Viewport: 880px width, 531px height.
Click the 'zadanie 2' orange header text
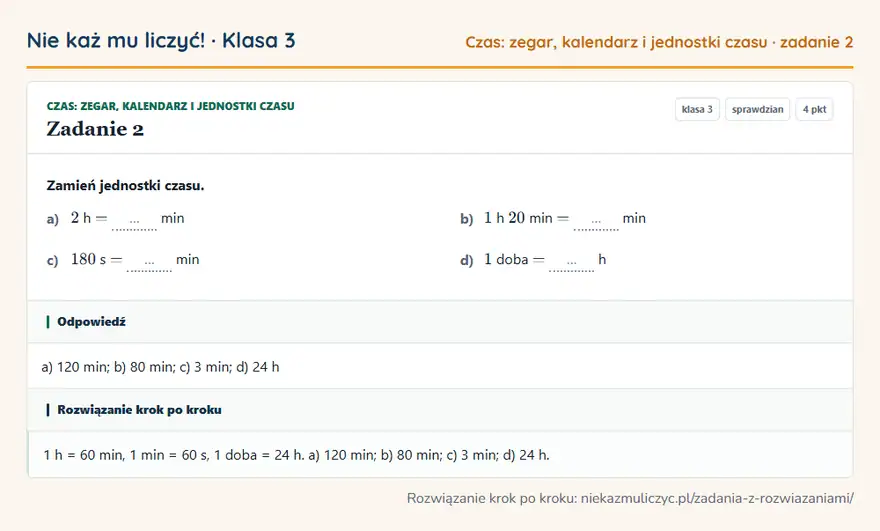(817, 42)
